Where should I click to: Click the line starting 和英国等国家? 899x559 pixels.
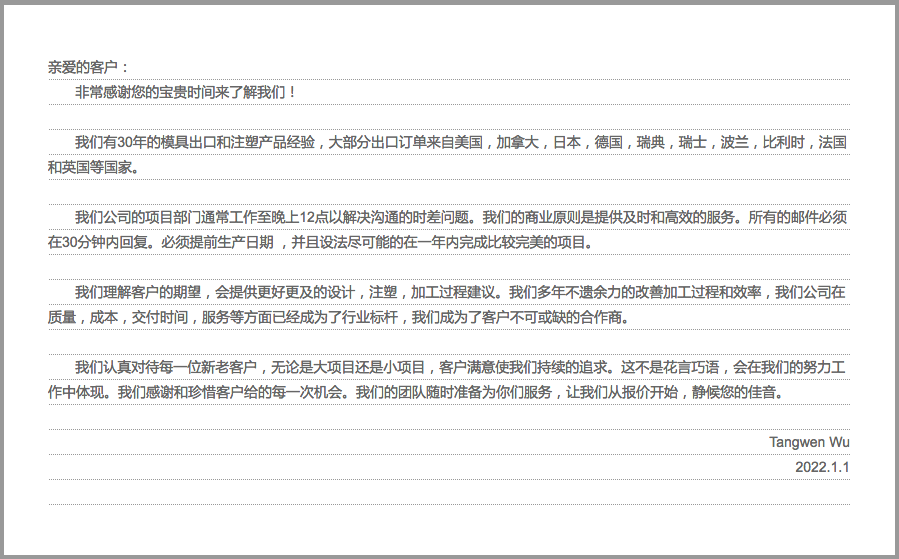point(93,168)
